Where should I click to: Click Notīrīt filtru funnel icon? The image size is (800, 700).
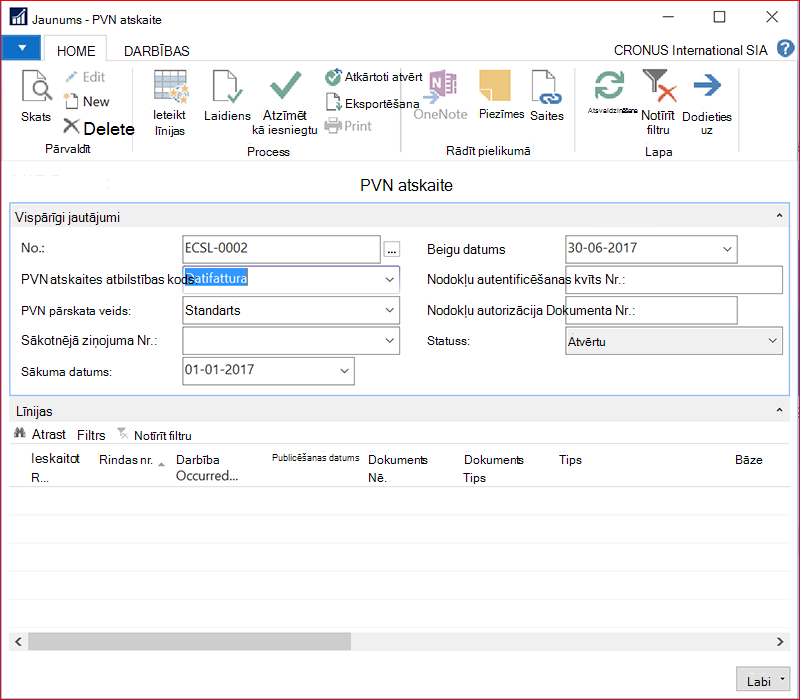point(659,86)
